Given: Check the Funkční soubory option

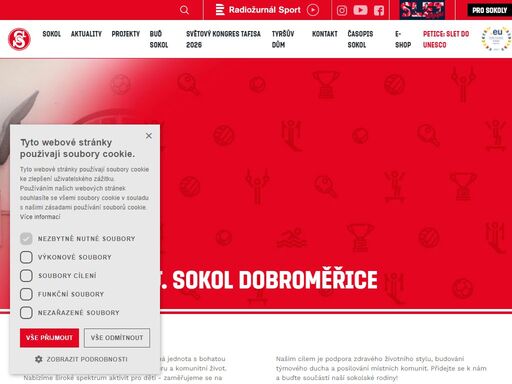Looking at the screenshot, I should tap(26, 294).
